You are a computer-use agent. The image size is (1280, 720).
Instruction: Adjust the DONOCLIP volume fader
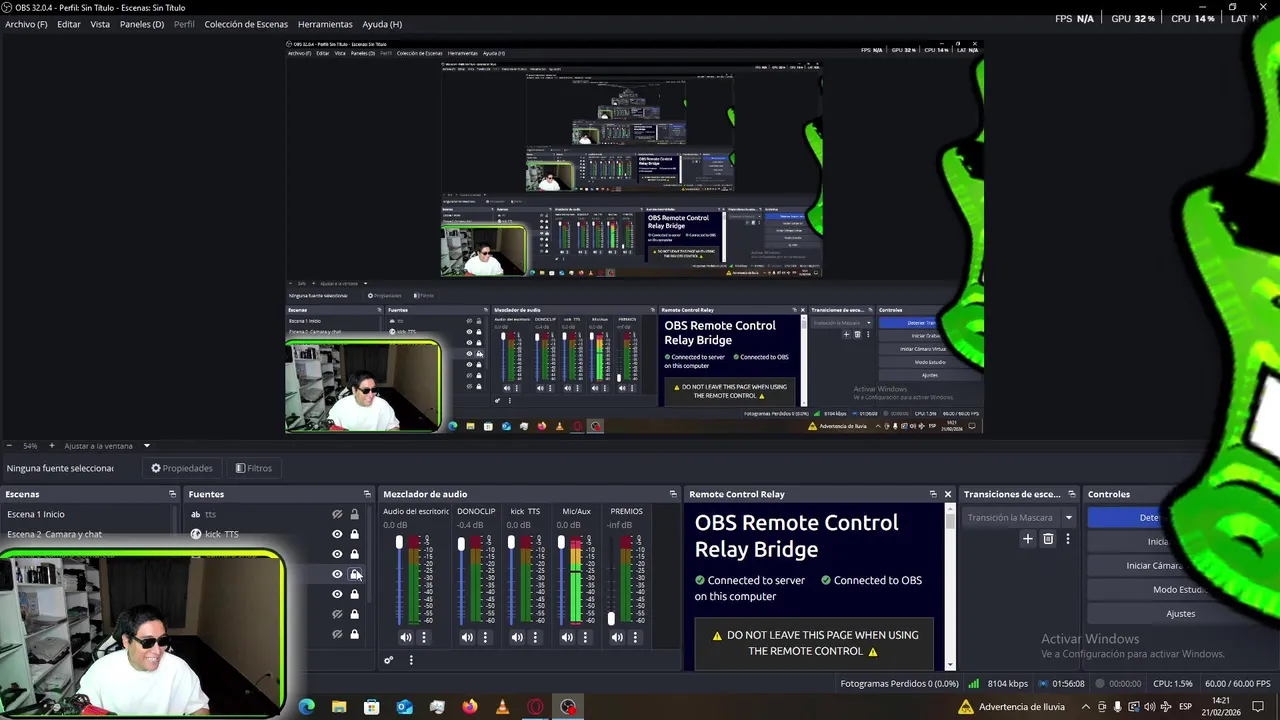[x=461, y=544]
